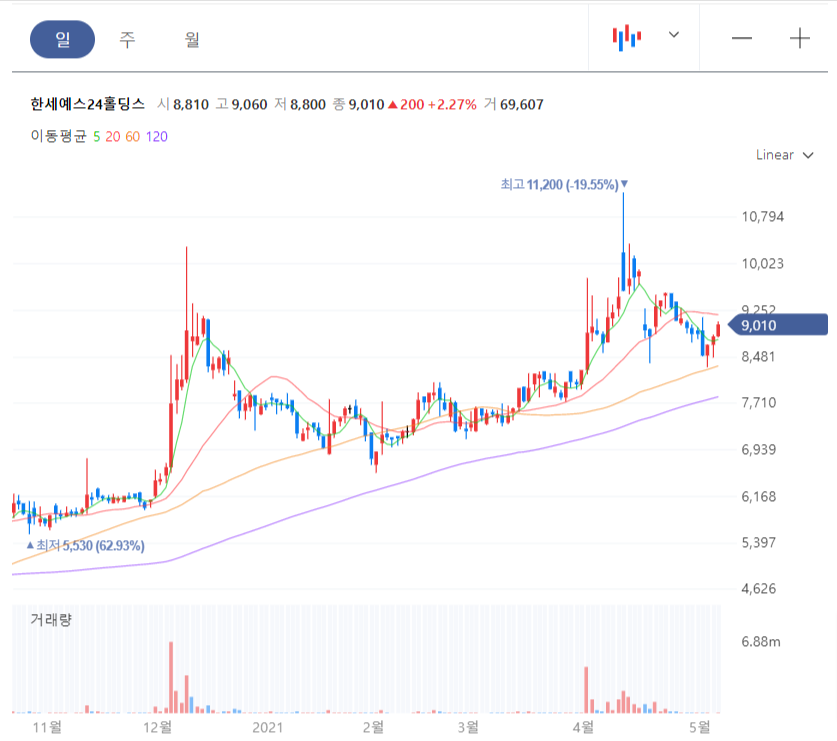The width and height of the screenshot is (837, 741).
Task: Click the 5,397 price axis label
Action: (759, 543)
